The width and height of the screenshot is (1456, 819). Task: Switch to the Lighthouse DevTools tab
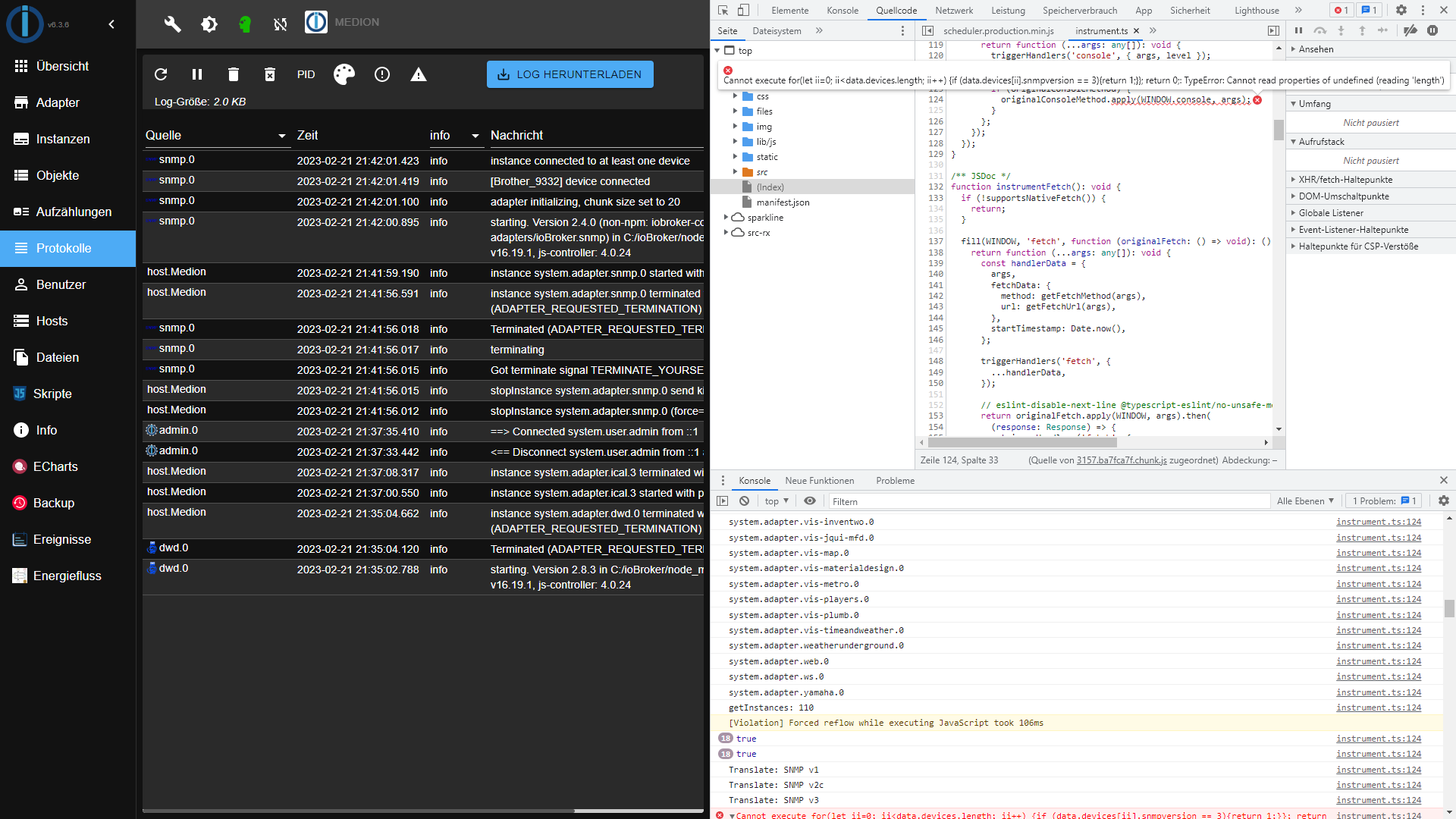click(x=1257, y=10)
